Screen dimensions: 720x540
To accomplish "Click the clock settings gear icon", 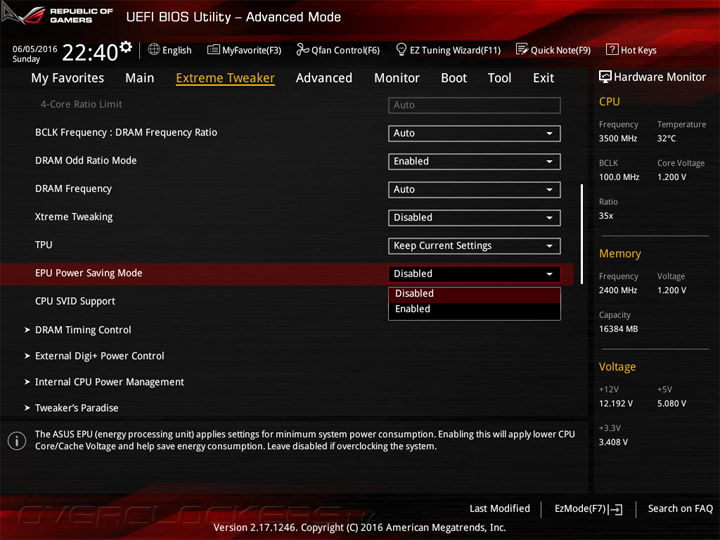I will tap(126, 46).
